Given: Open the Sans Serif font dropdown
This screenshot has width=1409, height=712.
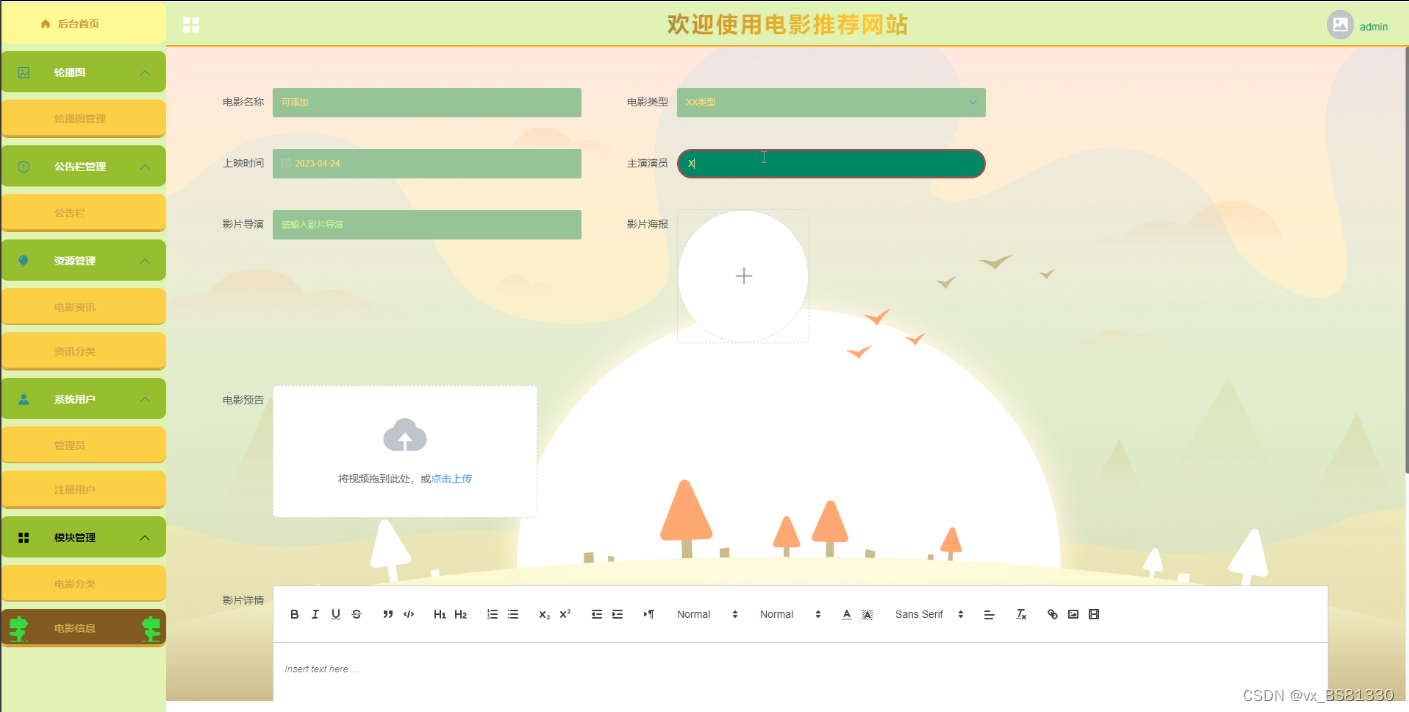Looking at the screenshot, I should [x=930, y=614].
